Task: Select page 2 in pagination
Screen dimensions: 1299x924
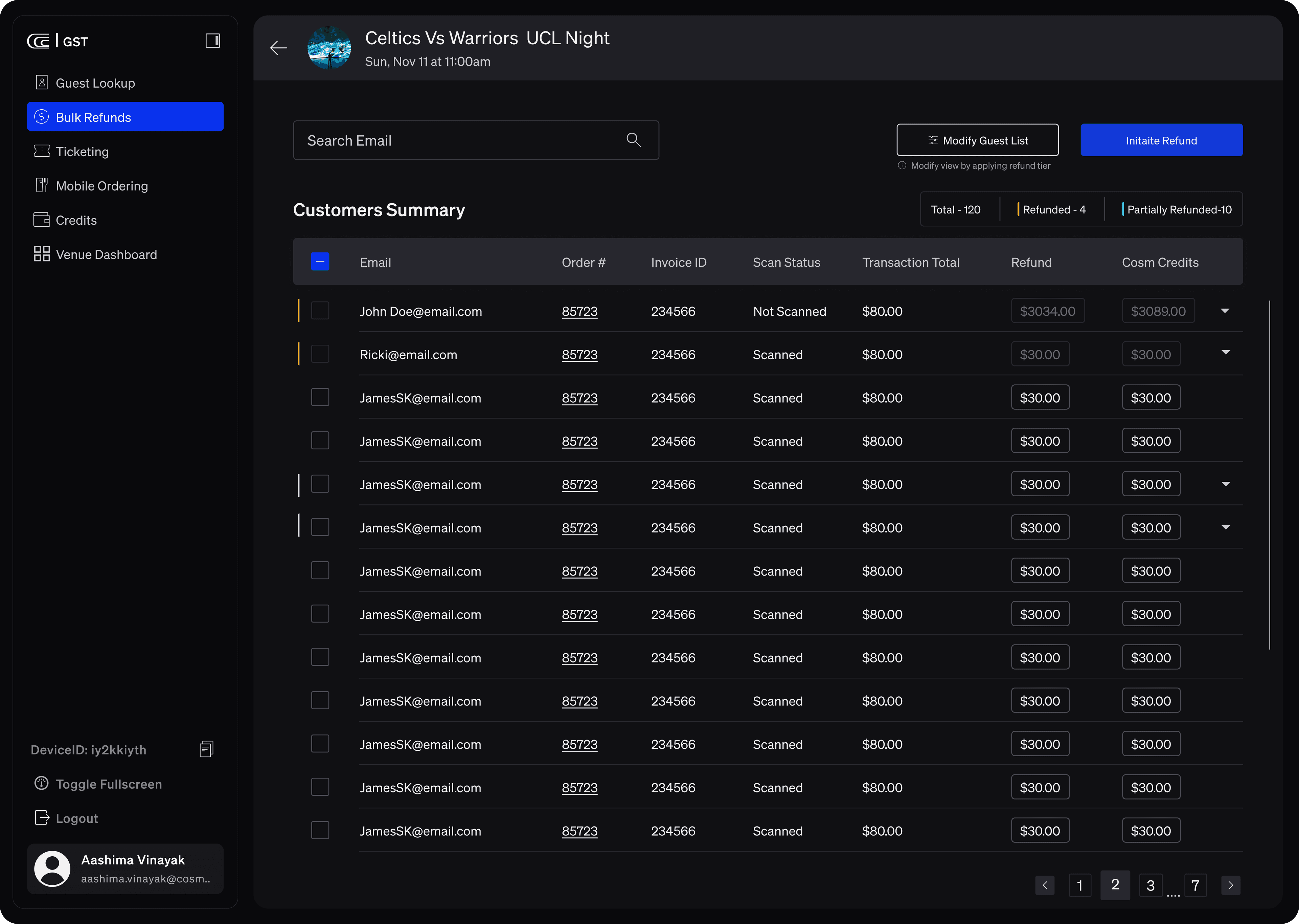Action: pos(1115,885)
